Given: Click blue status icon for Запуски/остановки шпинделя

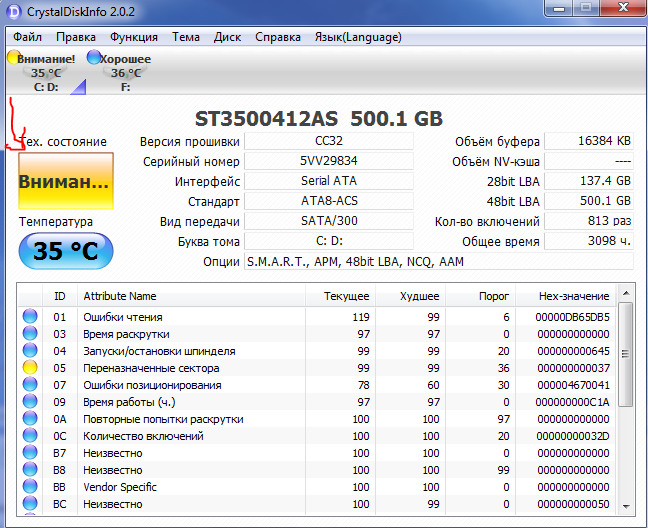Looking at the screenshot, I should [30, 350].
